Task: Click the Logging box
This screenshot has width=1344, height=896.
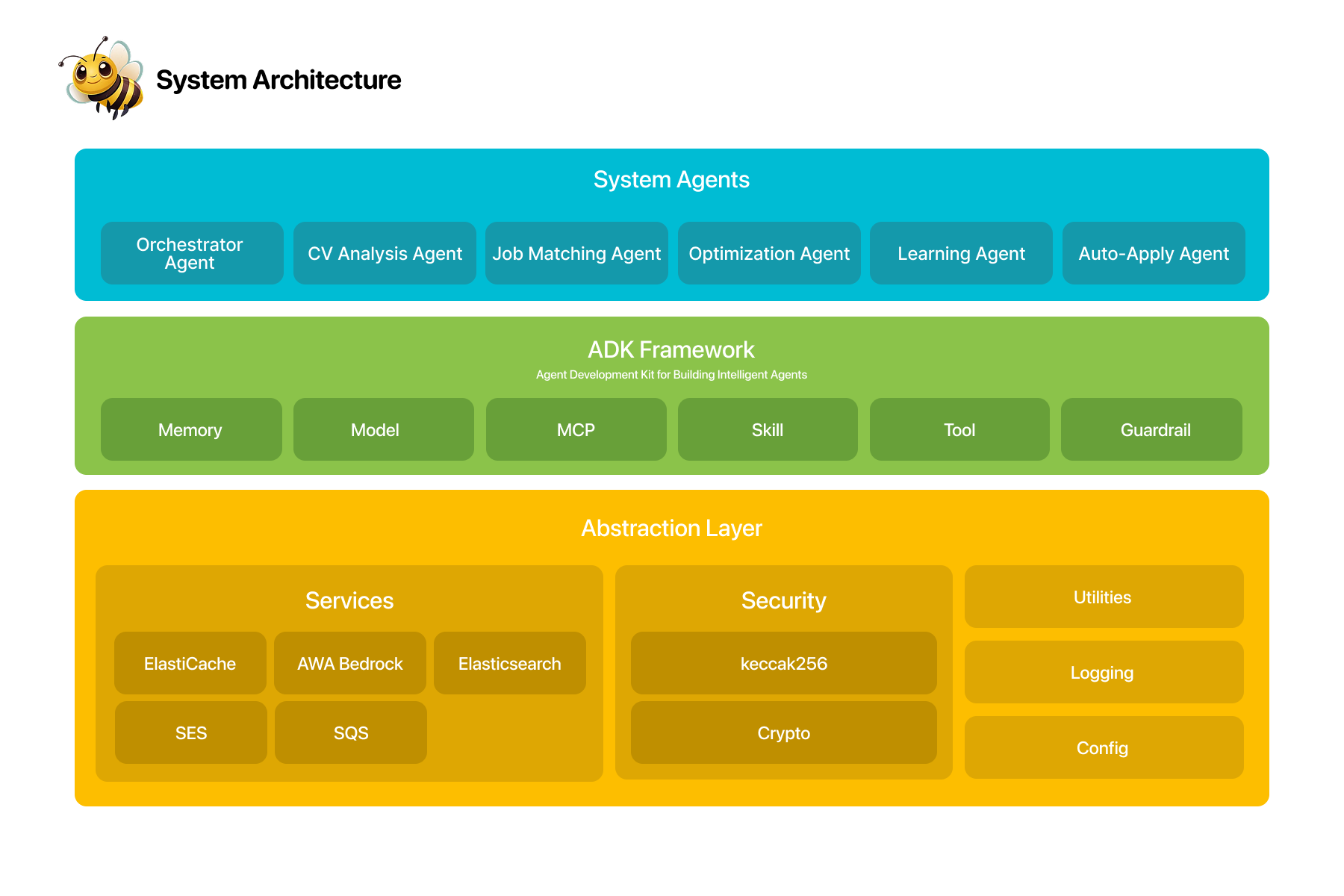Action: pos(1104,672)
